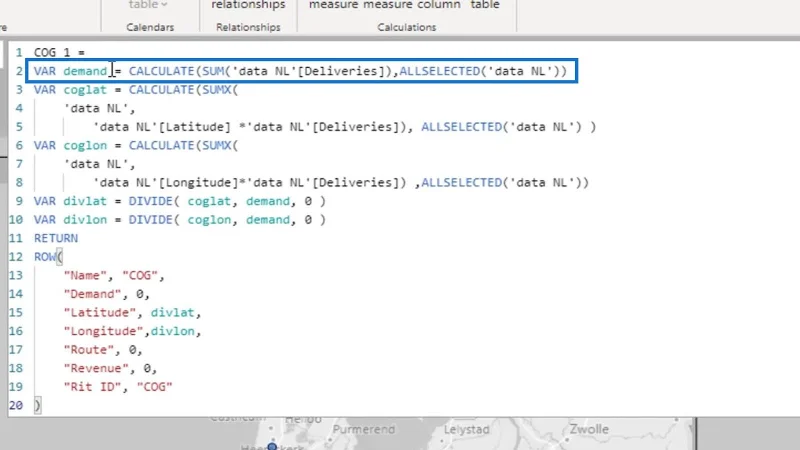
Task: Click the RETURN keyword on line 11
Action: pyautogui.click(x=56, y=238)
